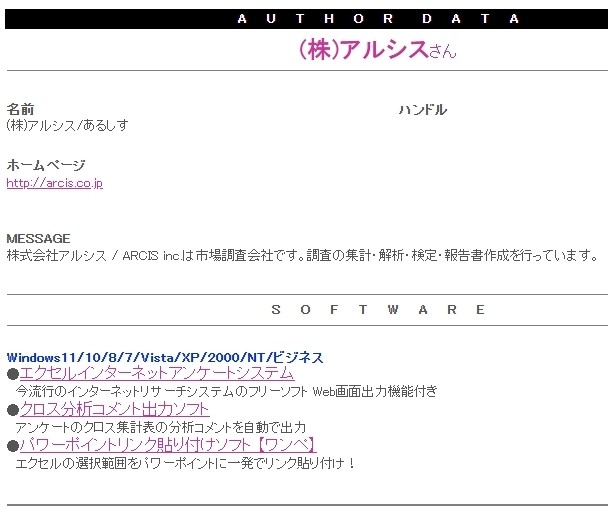
Task: Open クロス分析コメント出力ソフト software link
Action: tap(115, 409)
